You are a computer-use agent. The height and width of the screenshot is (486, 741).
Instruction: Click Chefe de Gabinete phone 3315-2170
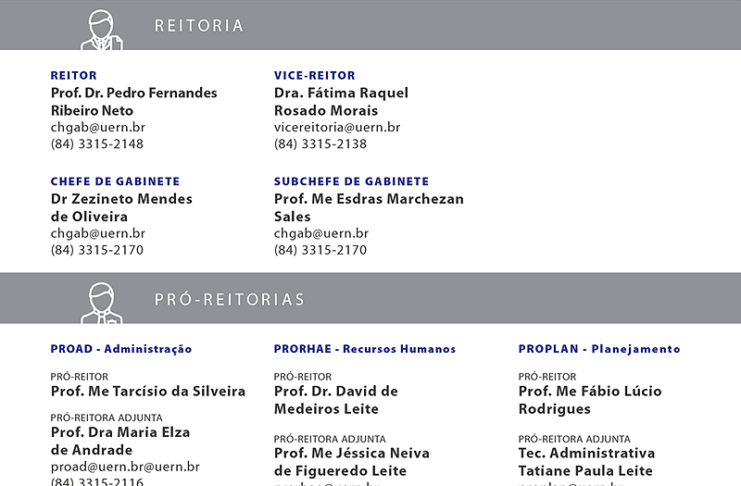click(x=97, y=250)
